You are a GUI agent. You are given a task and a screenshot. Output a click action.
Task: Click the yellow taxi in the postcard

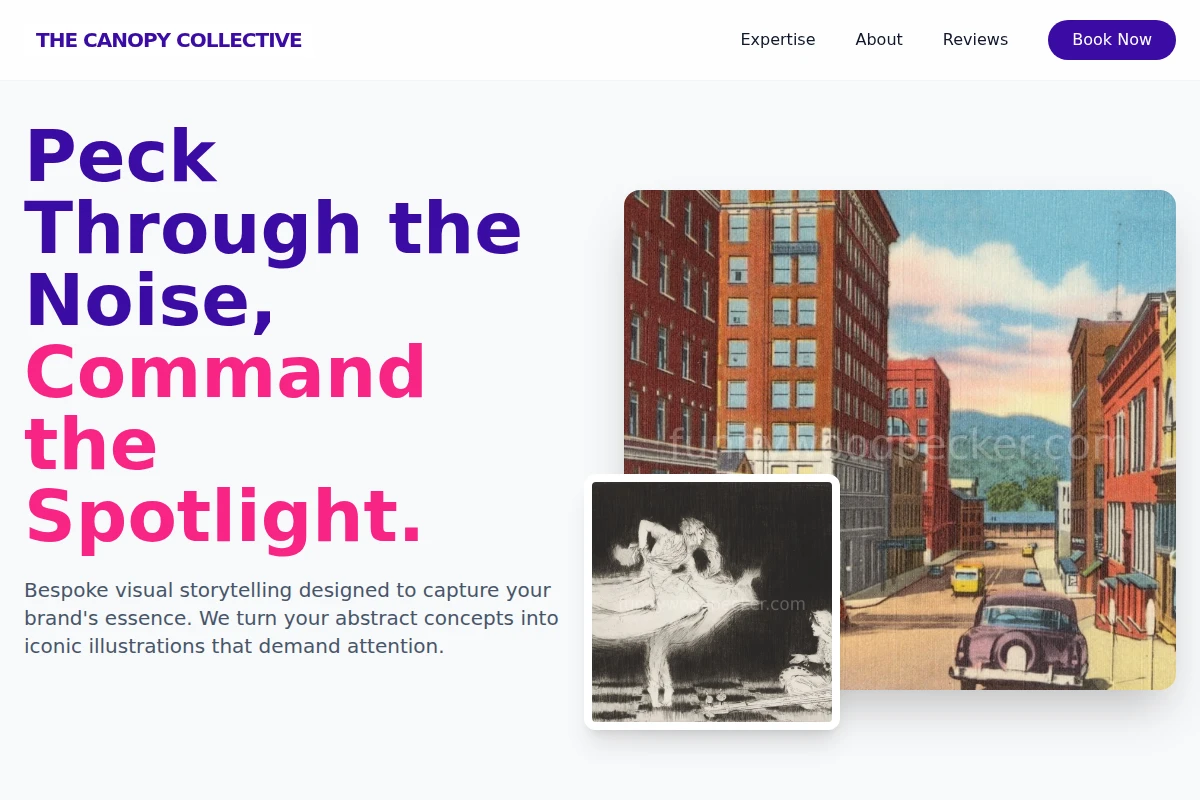pyautogui.click(x=968, y=578)
